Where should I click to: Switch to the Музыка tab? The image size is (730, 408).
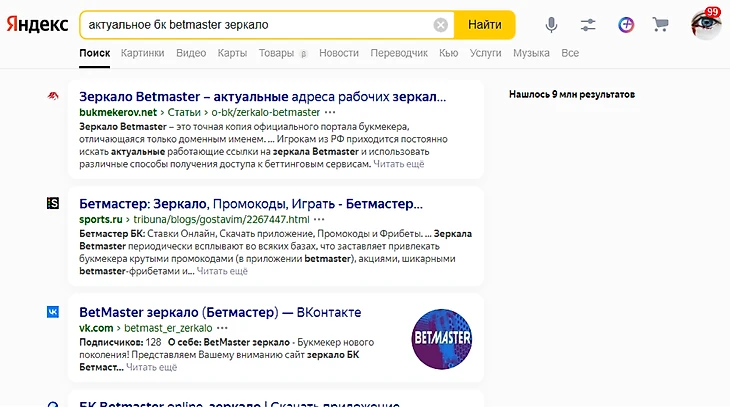531,53
